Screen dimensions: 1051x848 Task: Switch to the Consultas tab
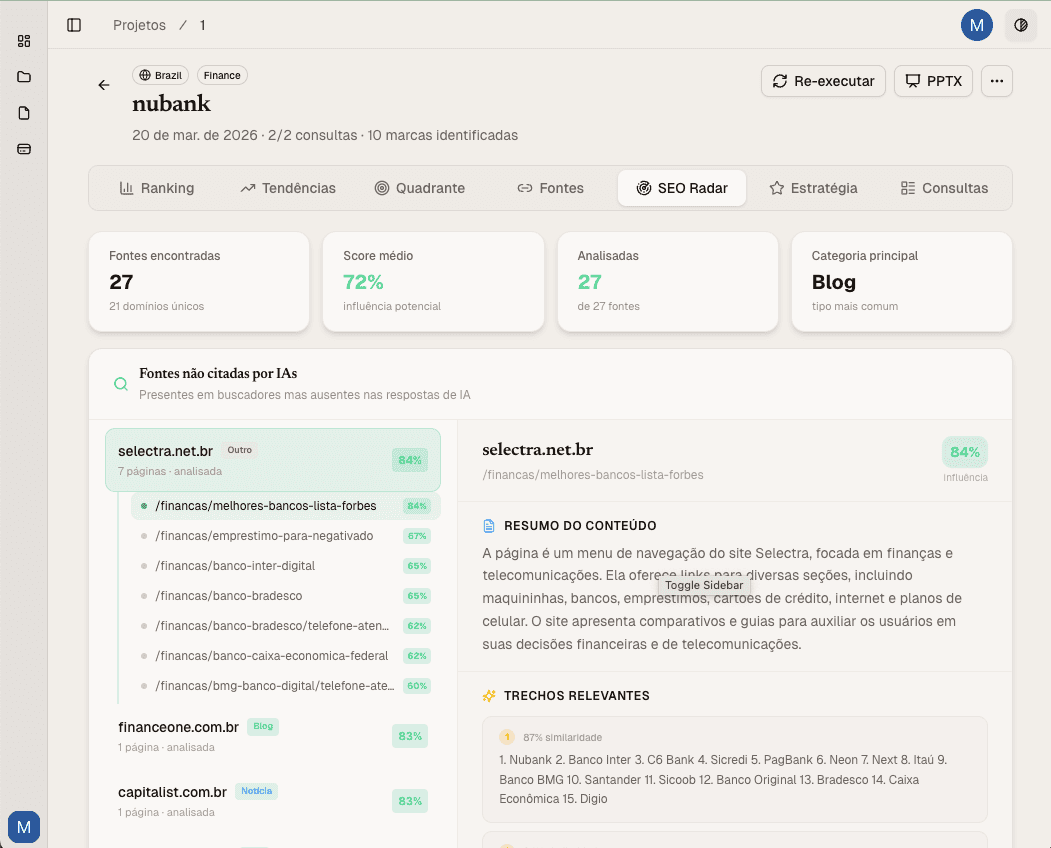pos(944,188)
